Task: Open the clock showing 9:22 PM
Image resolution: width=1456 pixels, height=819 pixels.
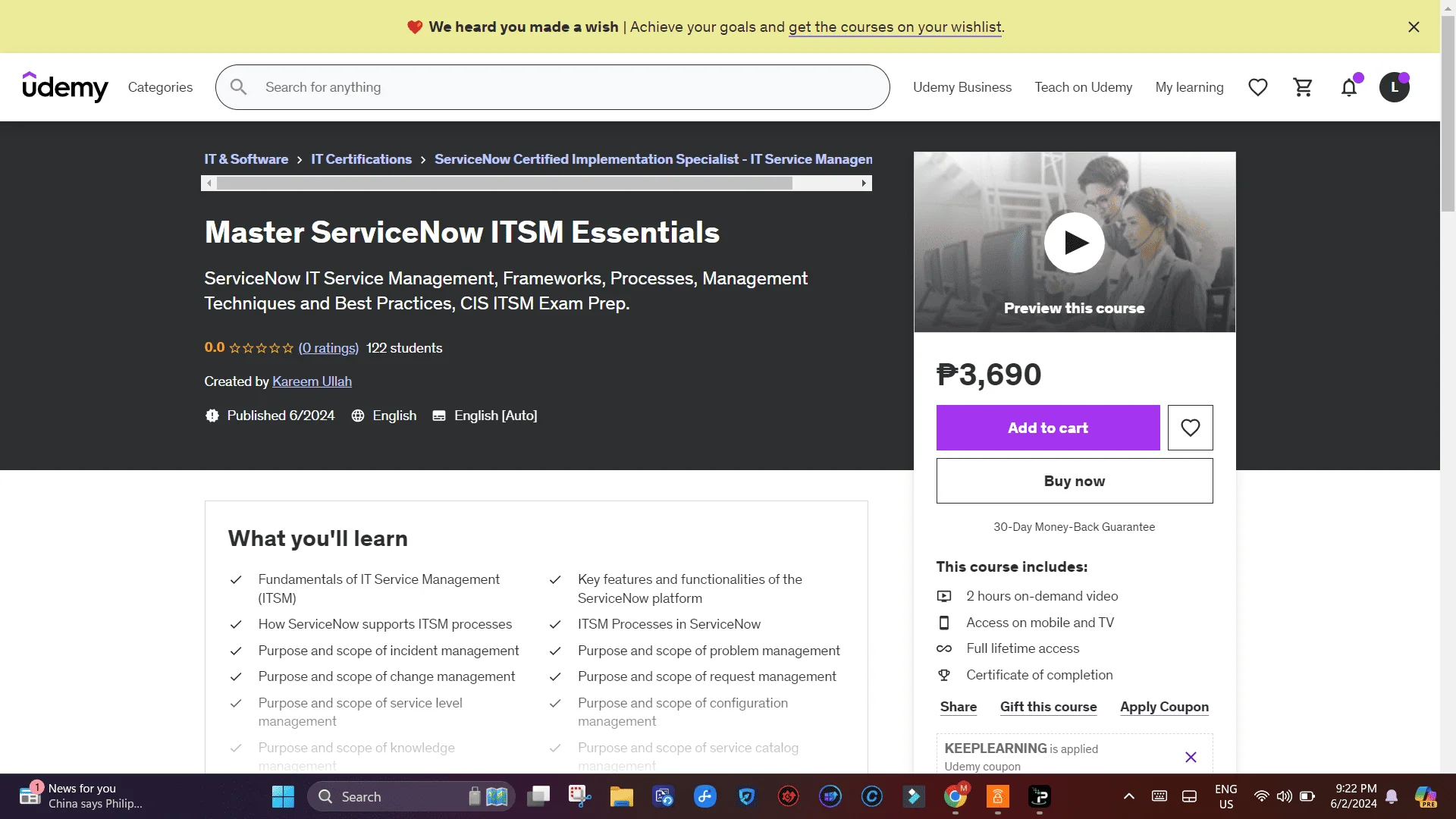Action: point(1354,796)
